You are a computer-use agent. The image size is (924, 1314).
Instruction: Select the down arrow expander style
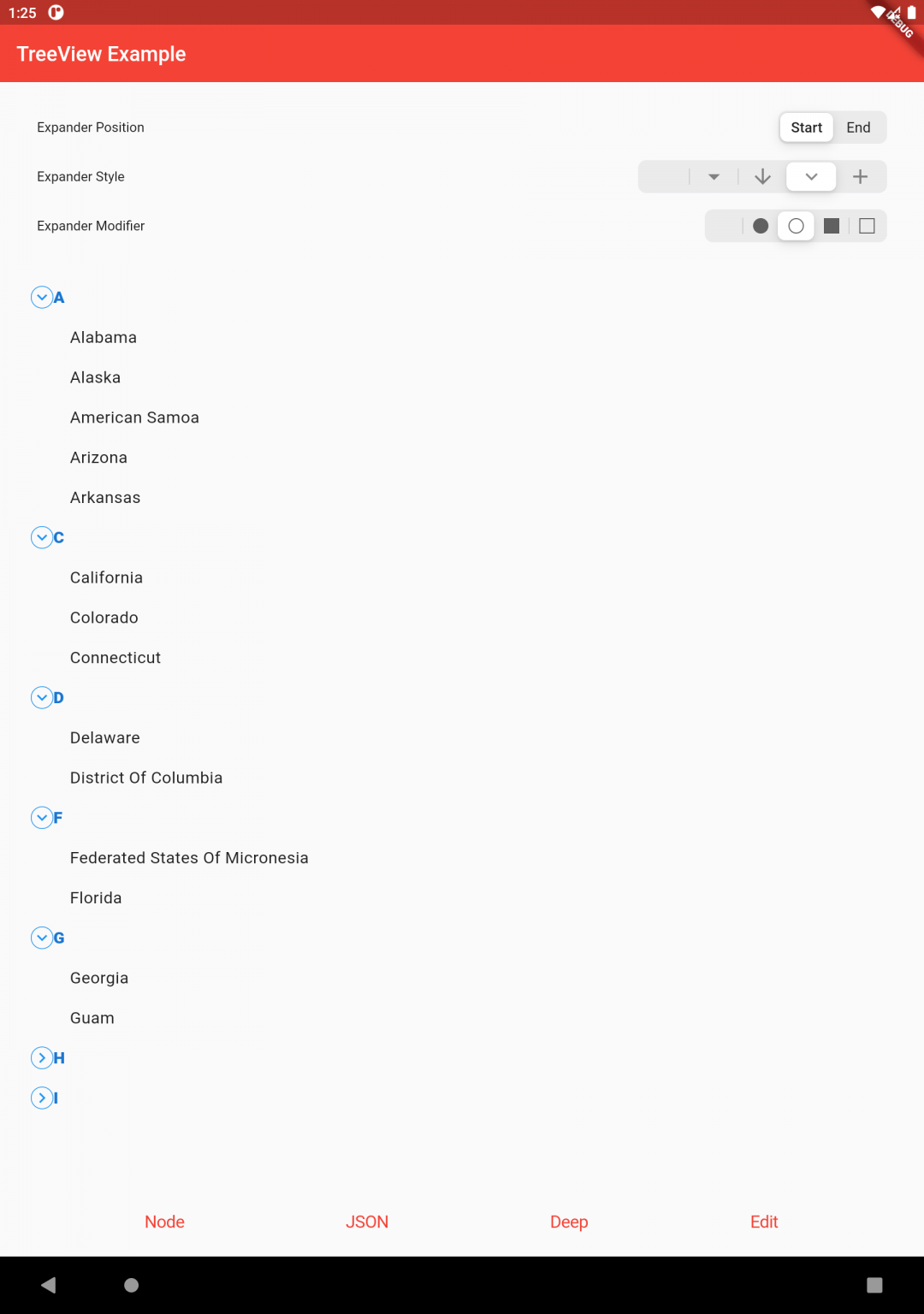[762, 177]
